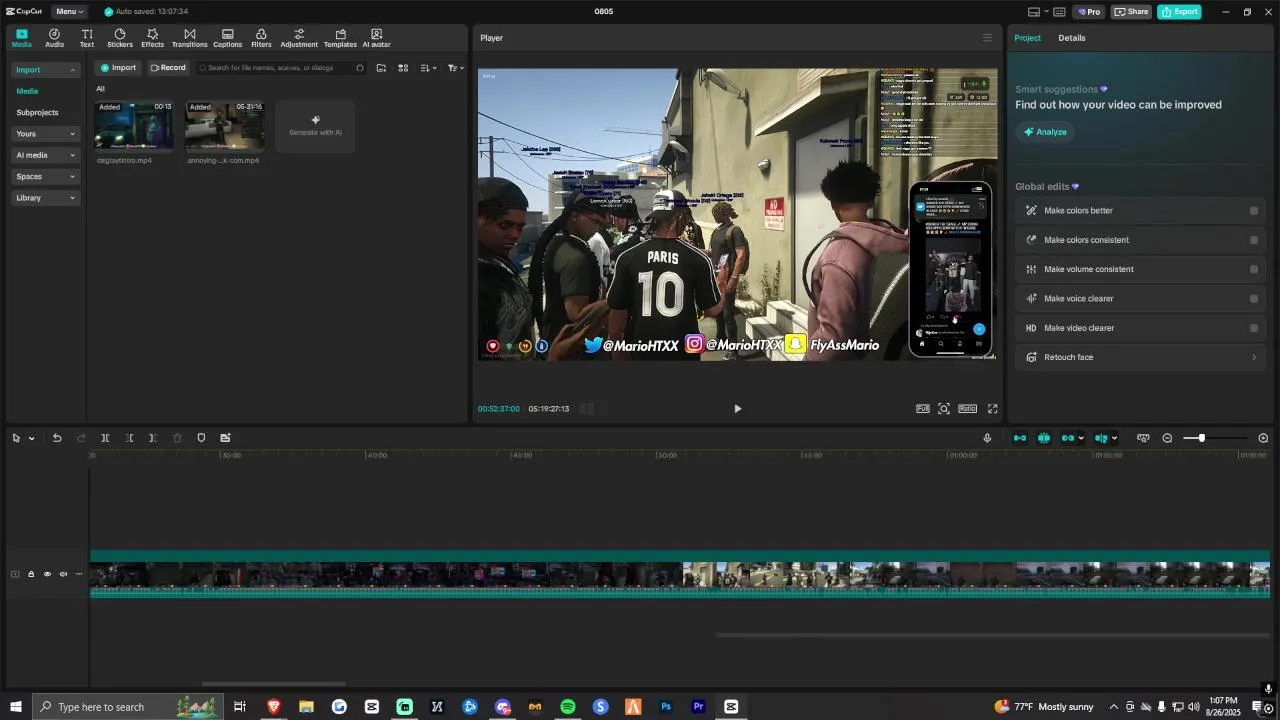Open the Effects panel
Screen dimensions: 1280x720
pyautogui.click(x=152, y=38)
